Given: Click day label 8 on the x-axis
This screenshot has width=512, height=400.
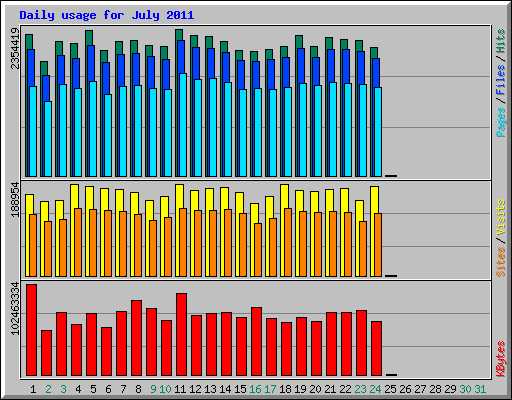Looking at the screenshot, I should coord(138,389).
